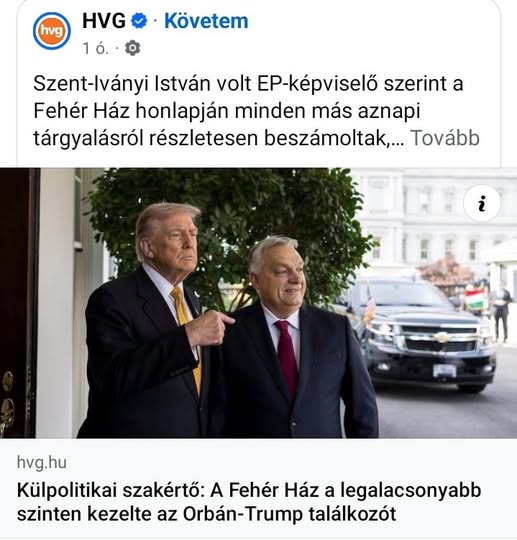Image resolution: width=517 pixels, height=540 pixels.
Task: Click the post text line "Fehér Ház honlapján minden más aznapi"
Action: pyautogui.click(x=227, y=111)
